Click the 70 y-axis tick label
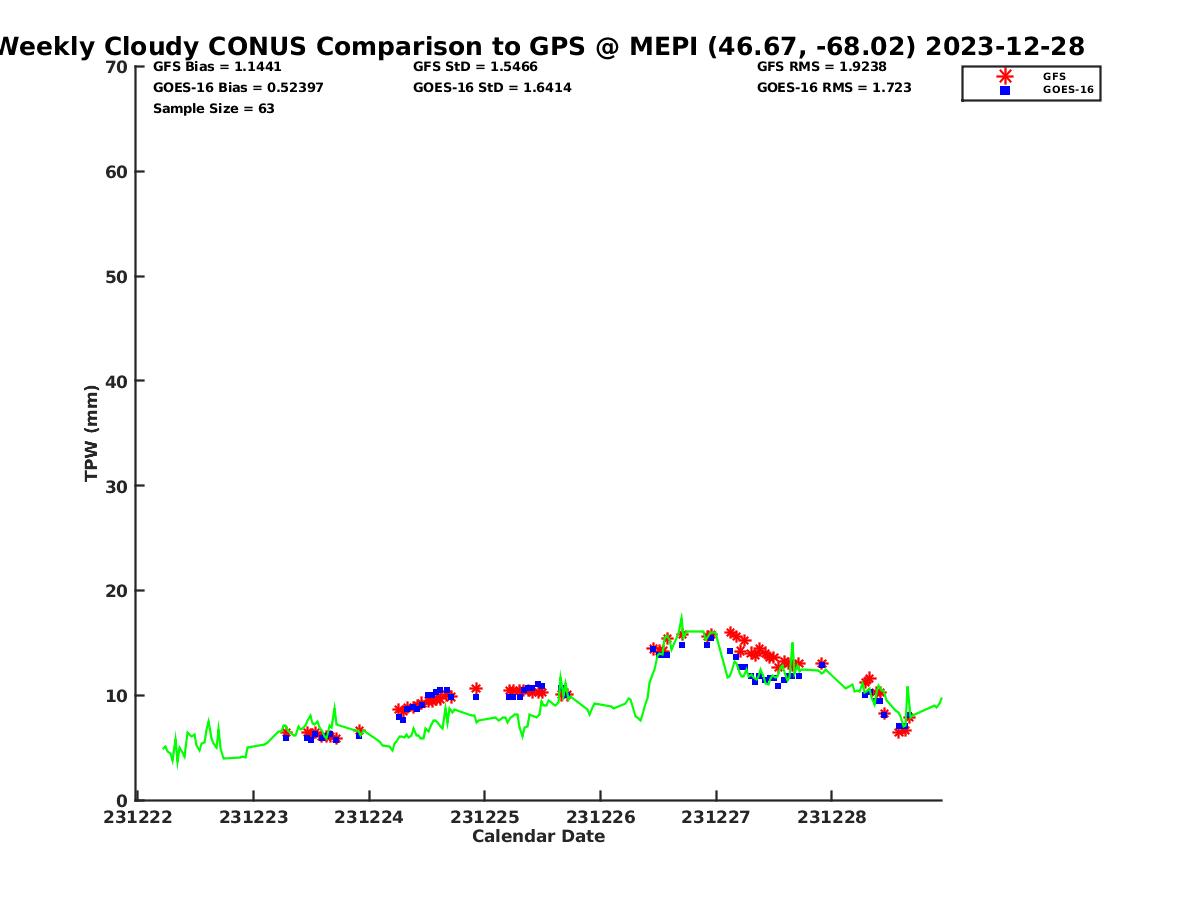This screenshot has height=900, width=1200. [116, 67]
